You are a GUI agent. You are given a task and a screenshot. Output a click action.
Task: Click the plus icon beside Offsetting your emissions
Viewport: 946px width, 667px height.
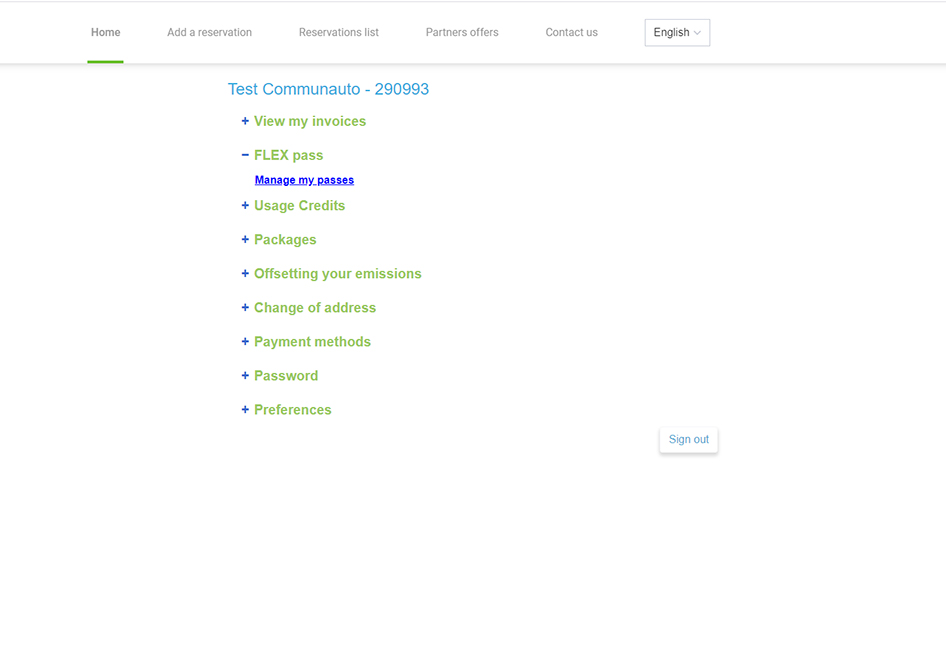coord(245,274)
